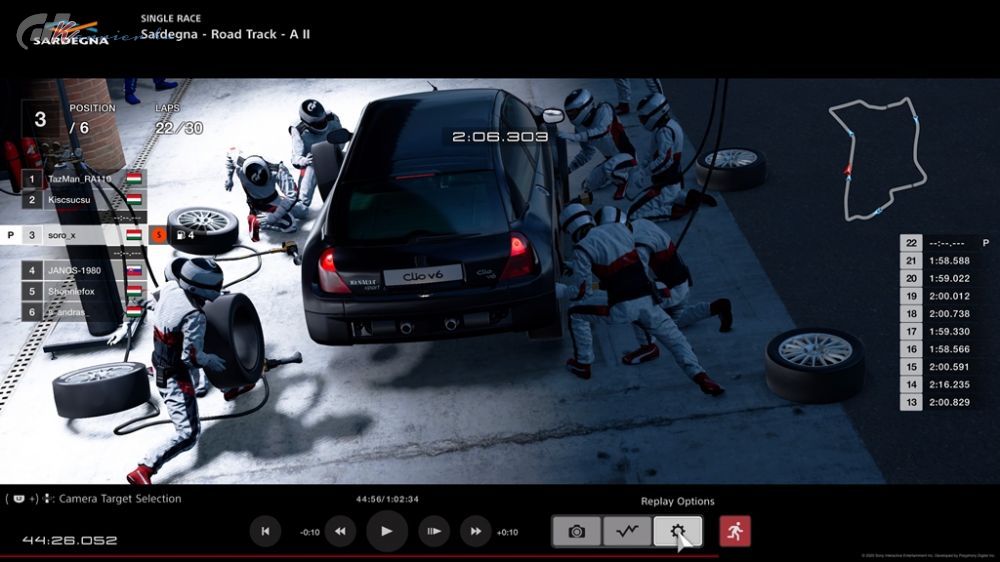Exit replay with the red running-man icon
1000x562 pixels.
pyautogui.click(x=735, y=531)
